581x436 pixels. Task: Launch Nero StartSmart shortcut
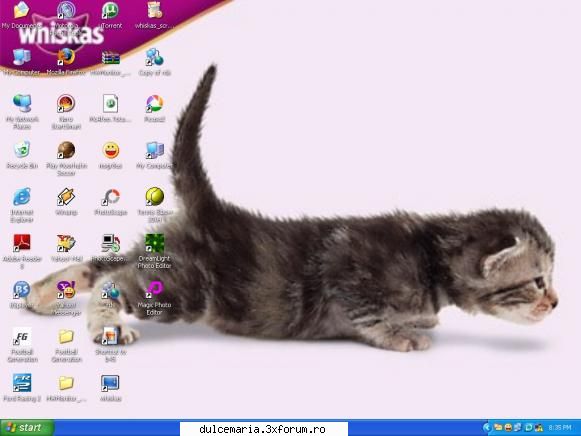pos(66,103)
